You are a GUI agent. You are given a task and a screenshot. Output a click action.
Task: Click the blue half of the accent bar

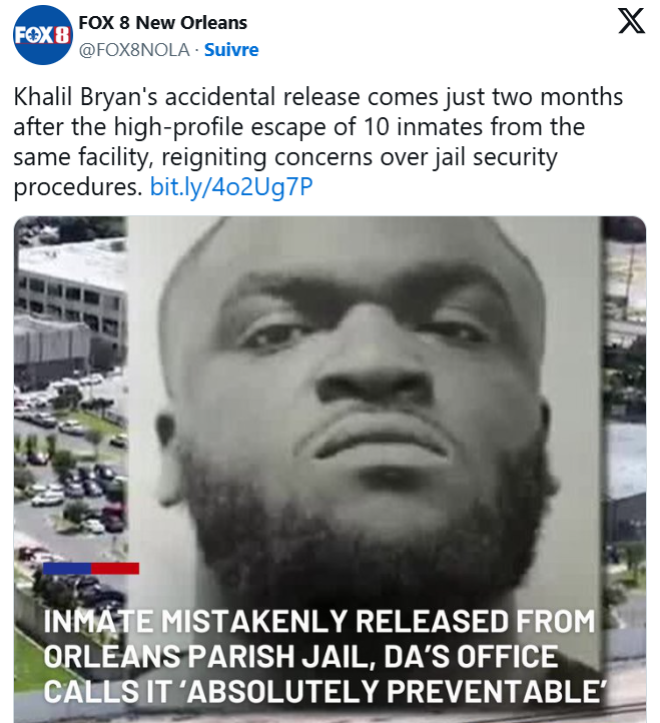click(x=67, y=568)
